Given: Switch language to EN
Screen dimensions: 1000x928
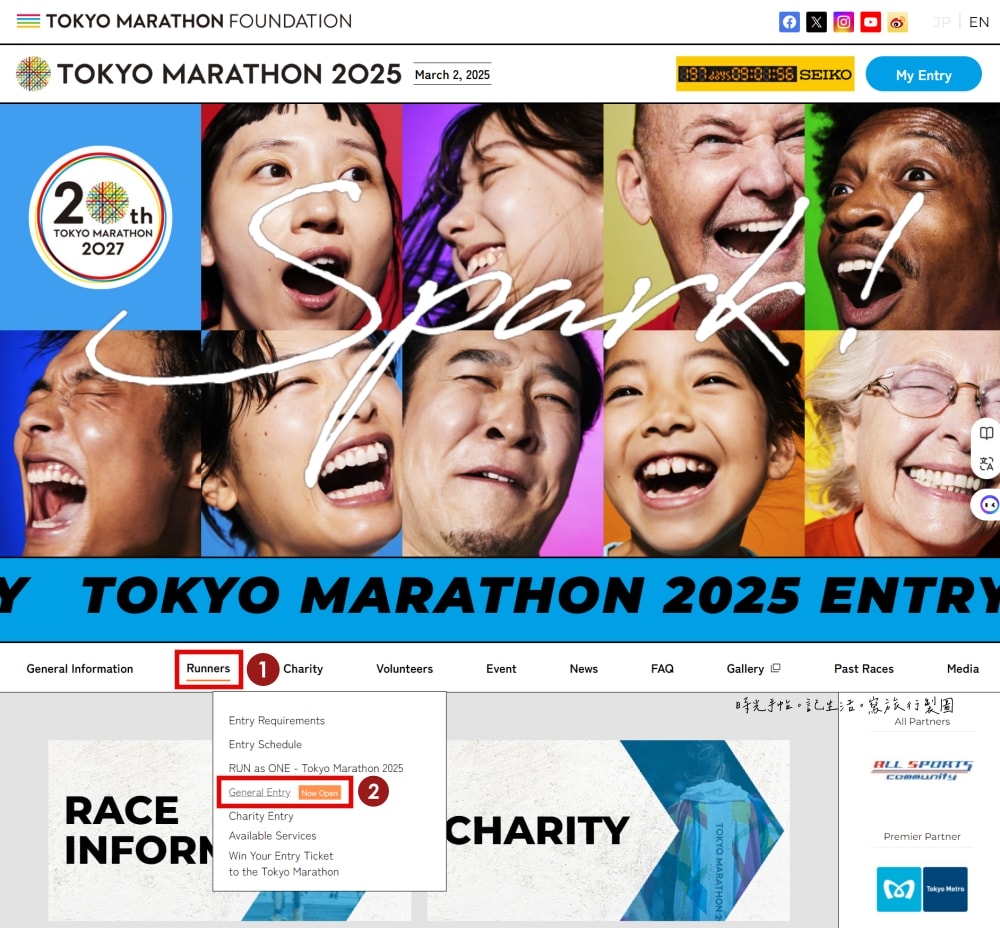Looking at the screenshot, I should (979, 22).
